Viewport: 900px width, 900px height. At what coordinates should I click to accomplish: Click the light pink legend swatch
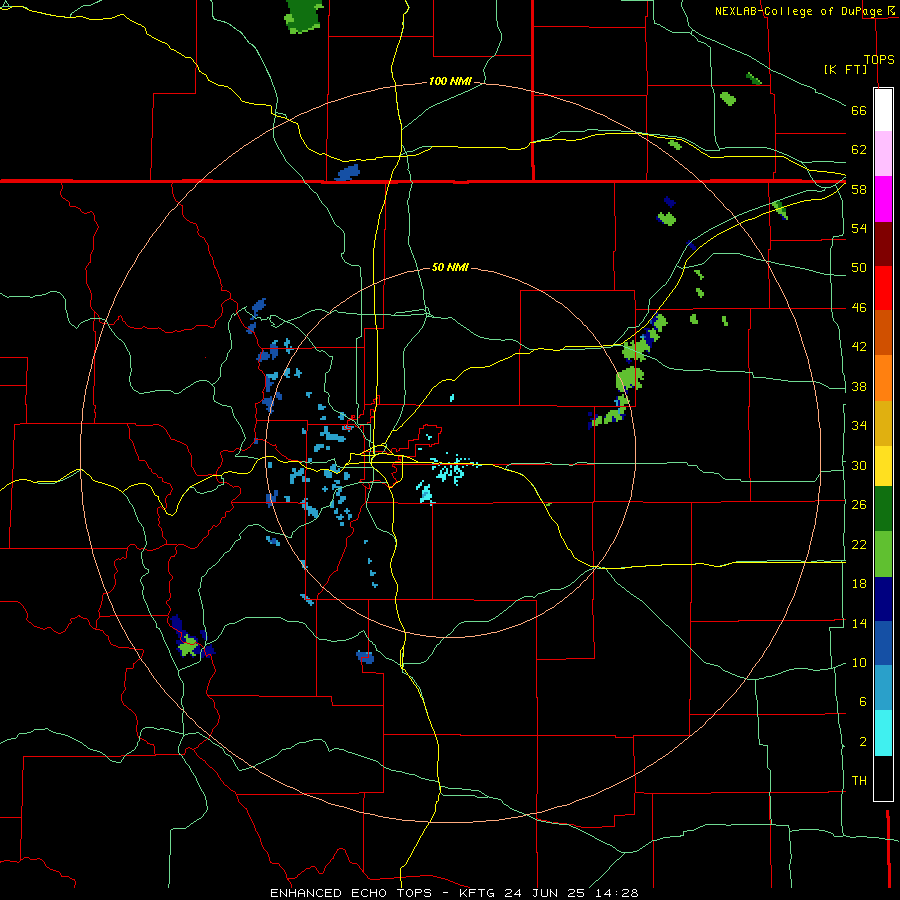[x=883, y=154]
